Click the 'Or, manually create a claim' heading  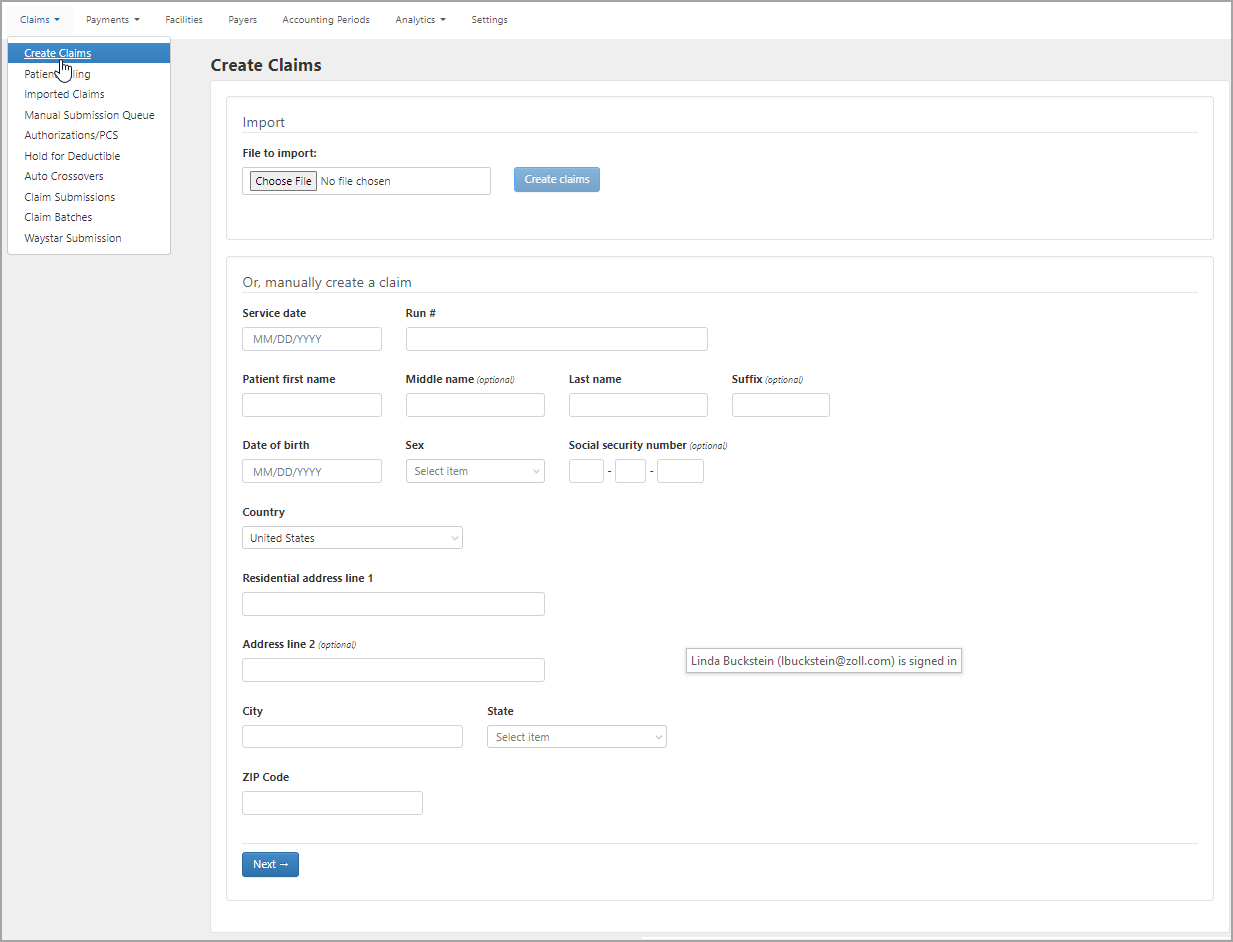pos(327,282)
